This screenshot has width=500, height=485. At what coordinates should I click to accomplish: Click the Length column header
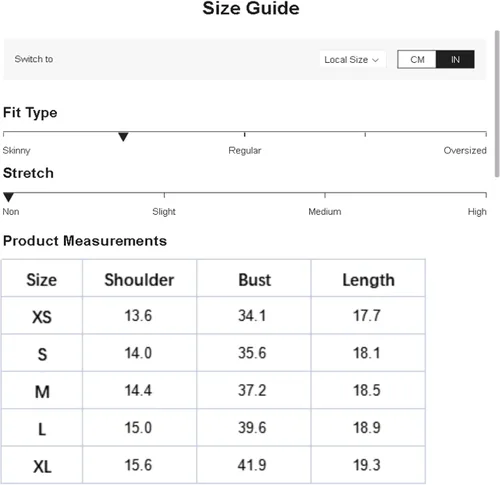click(368, 280)
